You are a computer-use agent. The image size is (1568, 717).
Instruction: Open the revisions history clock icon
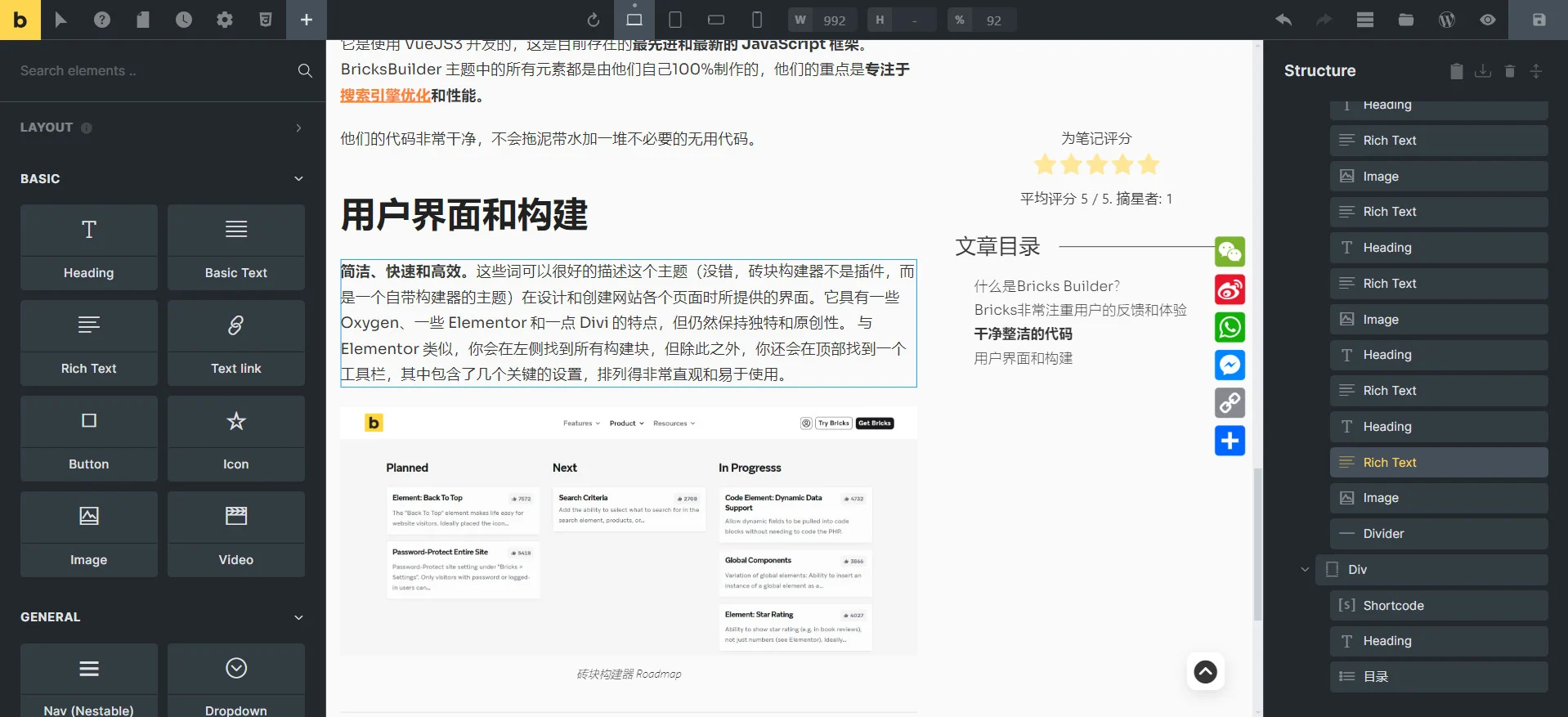coord(184,20)
